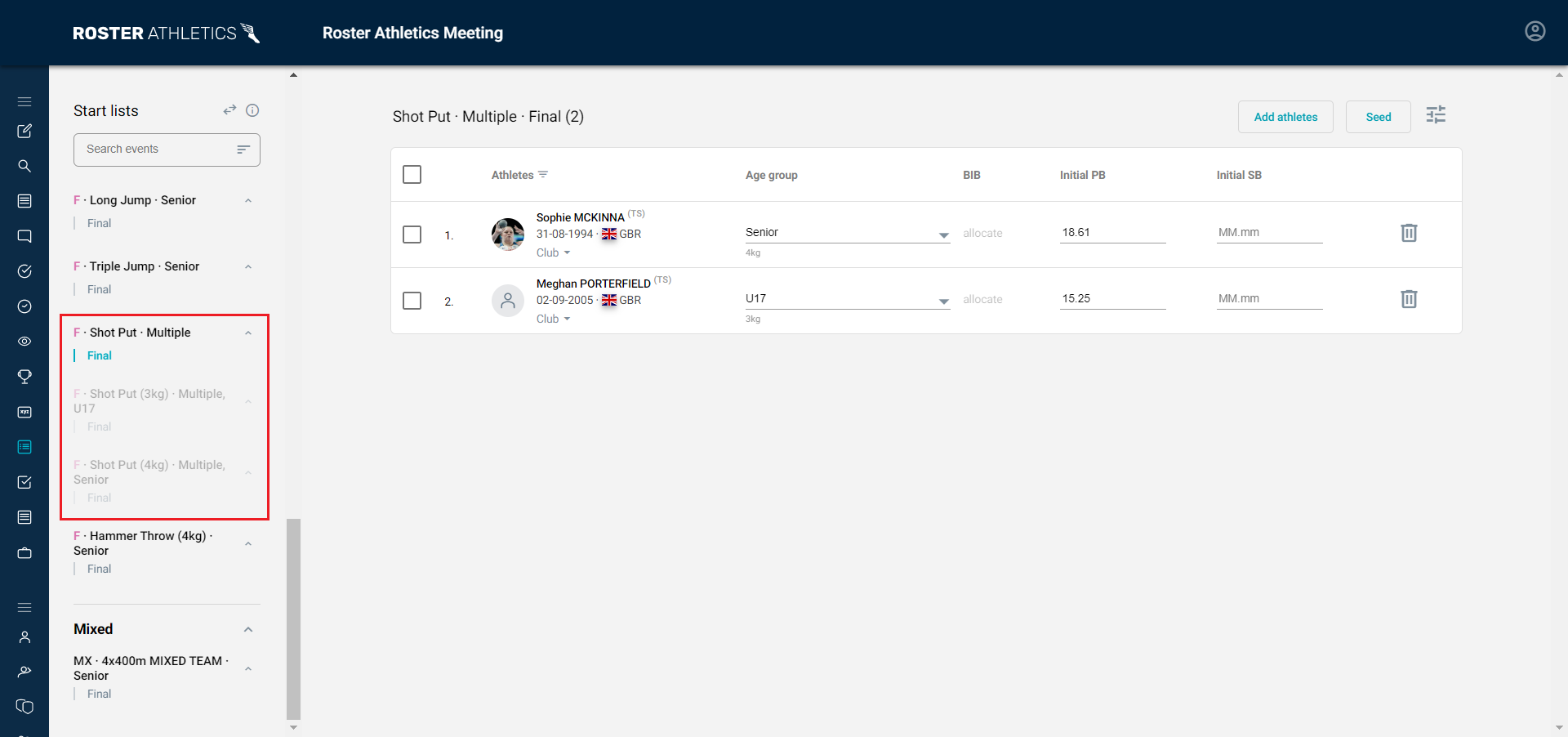Click the xyz icon in the sidebar
This screenshot has width=1568, height=737.
[x=24, y=413]
